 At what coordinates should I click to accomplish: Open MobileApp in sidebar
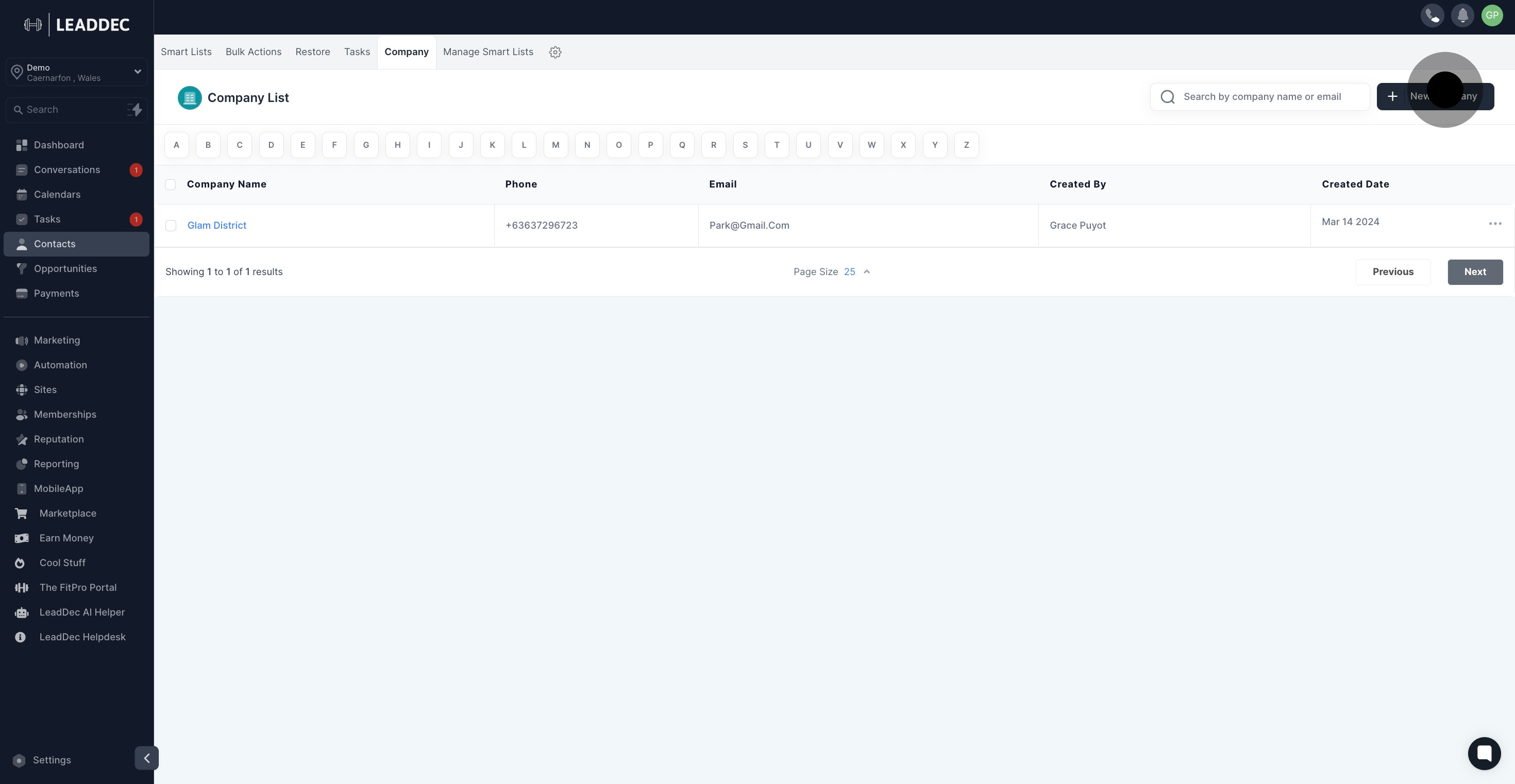pos(76,488)
